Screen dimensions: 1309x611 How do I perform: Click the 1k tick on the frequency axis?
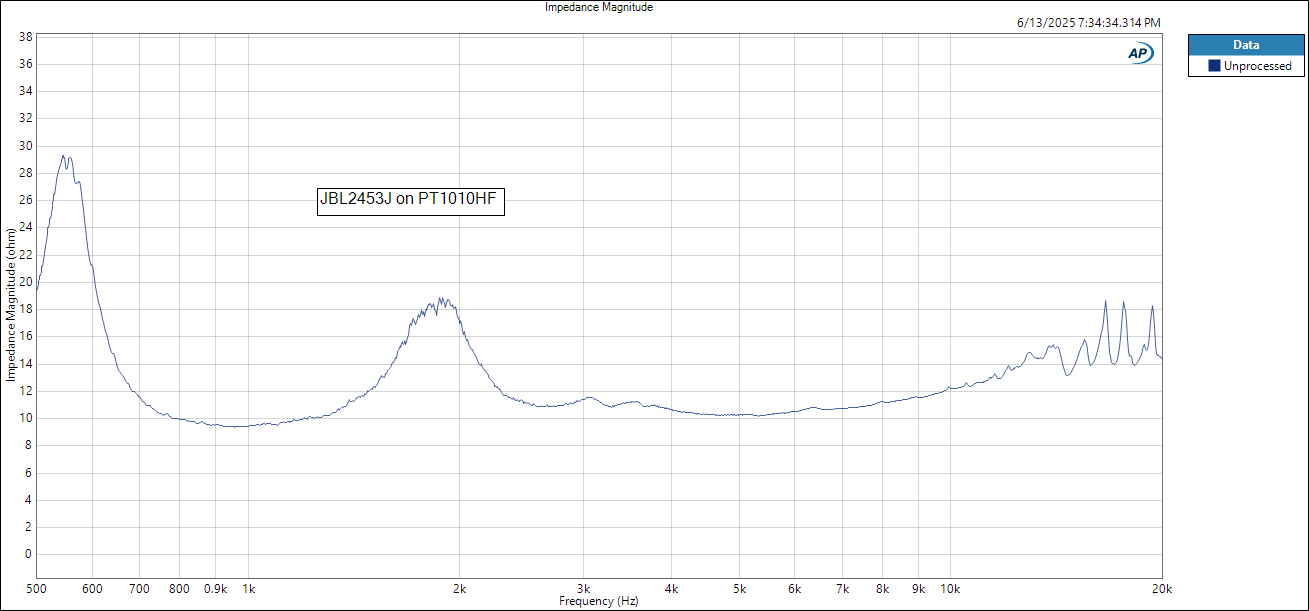249,589
